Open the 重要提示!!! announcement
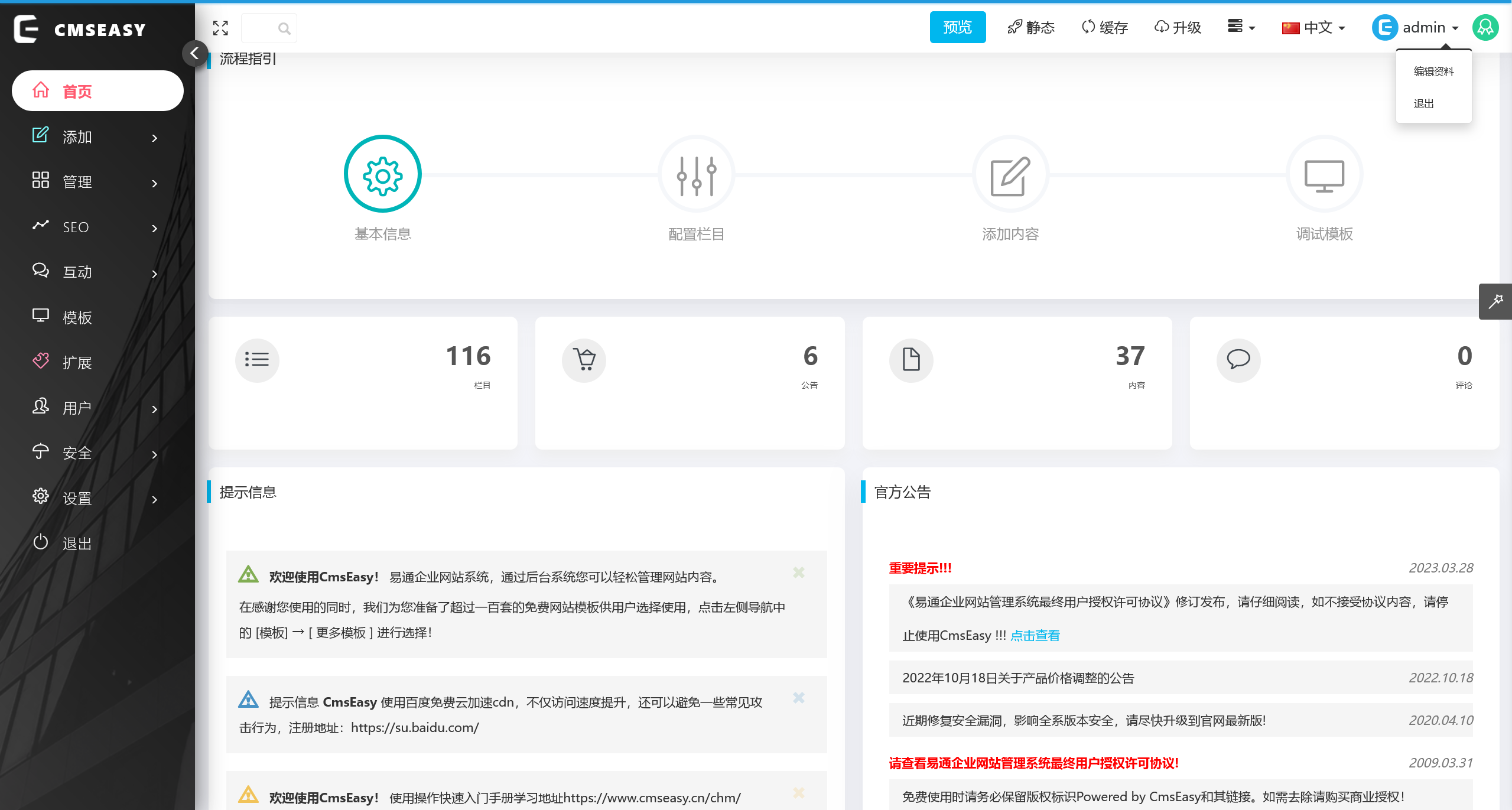Screen dimensions: 1512x810 [921, 568]
